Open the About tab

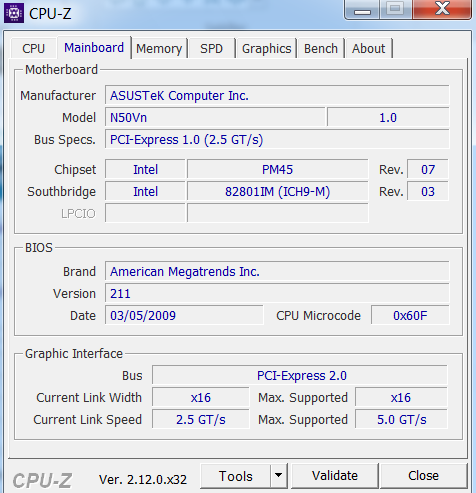click(369, 49)
